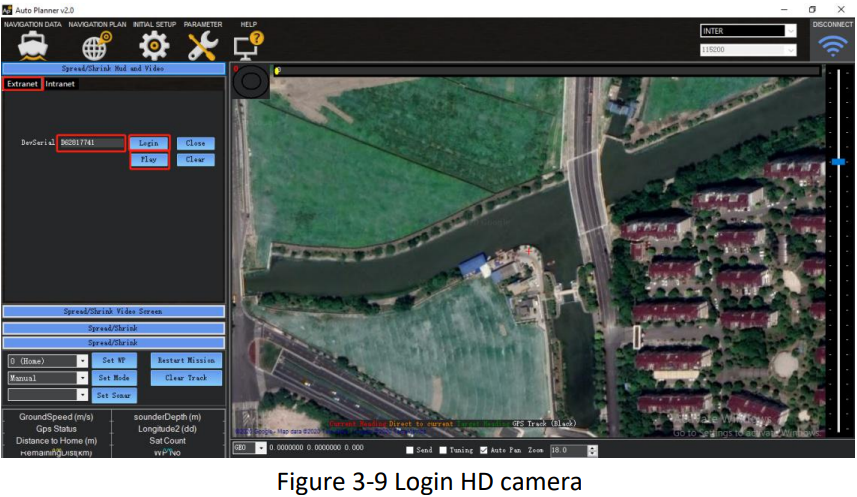
Task: Click the Gps Status readout
Action: 56,429
